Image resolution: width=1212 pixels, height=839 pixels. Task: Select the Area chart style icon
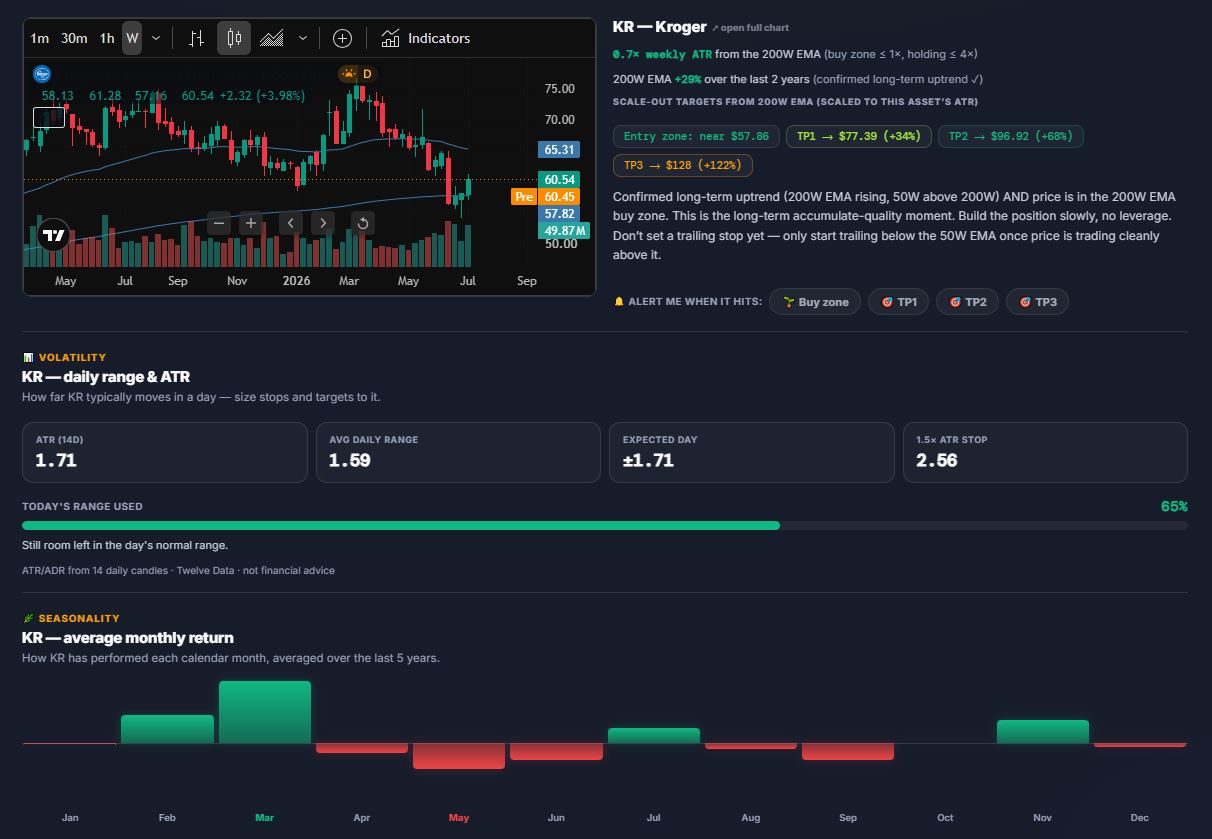tap(271, 38)
